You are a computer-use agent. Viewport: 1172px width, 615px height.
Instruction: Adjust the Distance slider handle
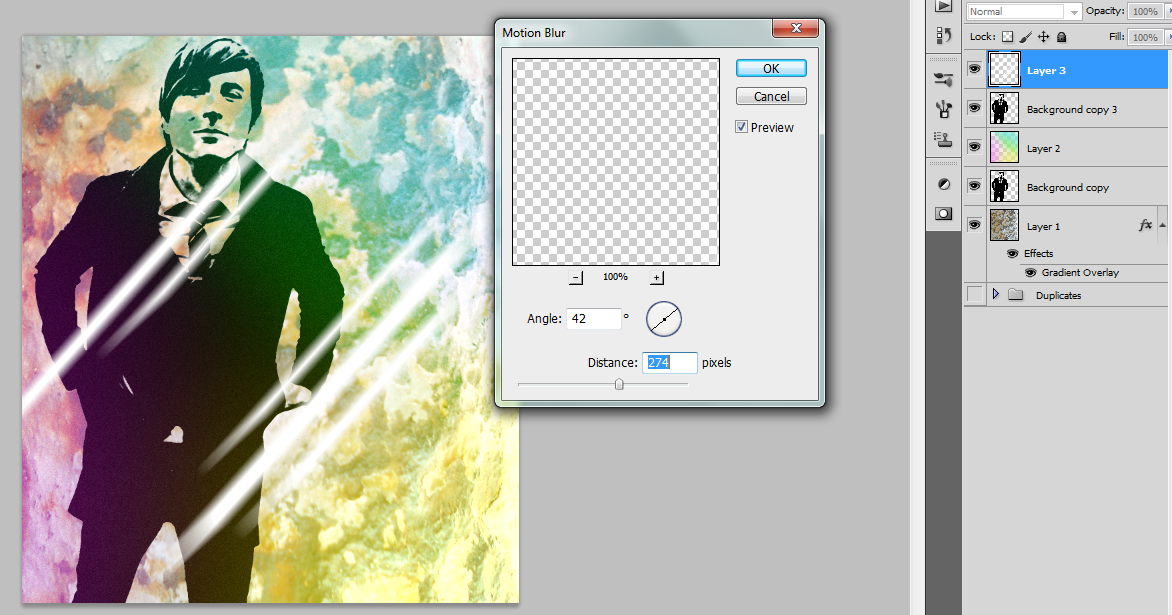tap(619, 384)
